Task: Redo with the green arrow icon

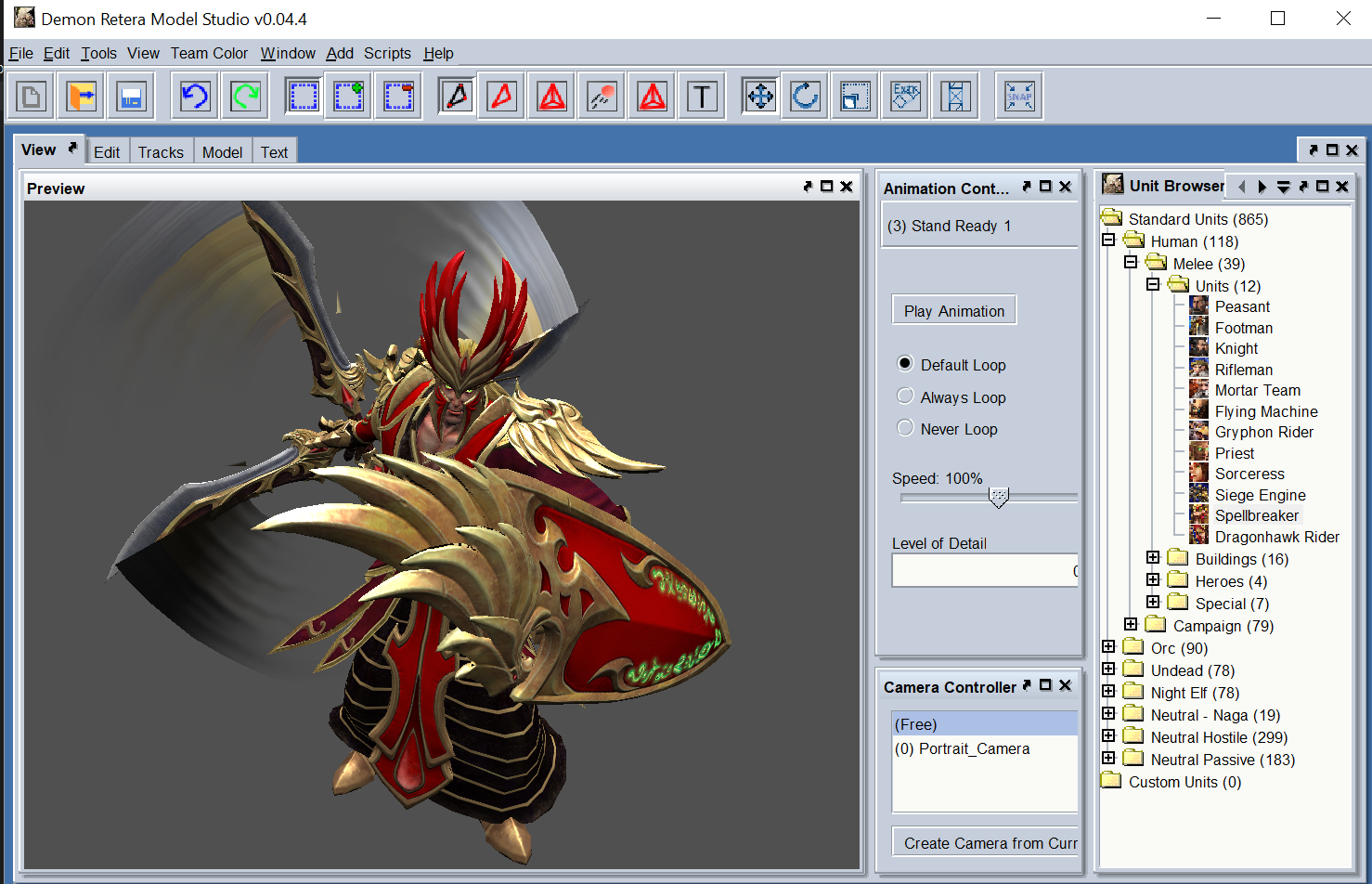Action: [245, 96]
